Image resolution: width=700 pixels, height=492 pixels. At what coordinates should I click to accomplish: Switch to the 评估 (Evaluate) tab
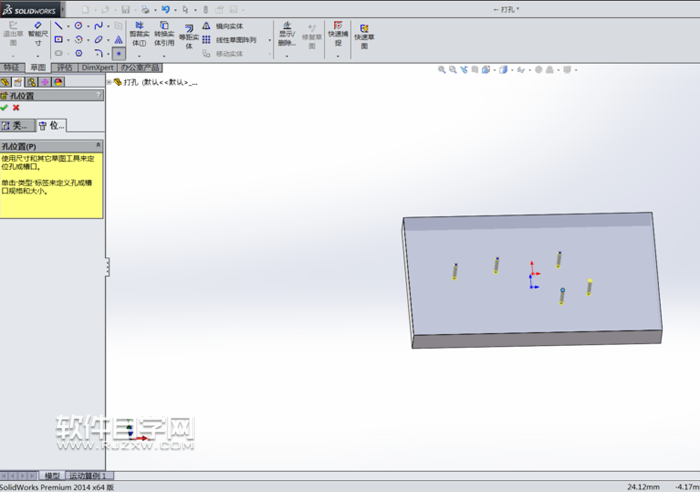point(64,67)
